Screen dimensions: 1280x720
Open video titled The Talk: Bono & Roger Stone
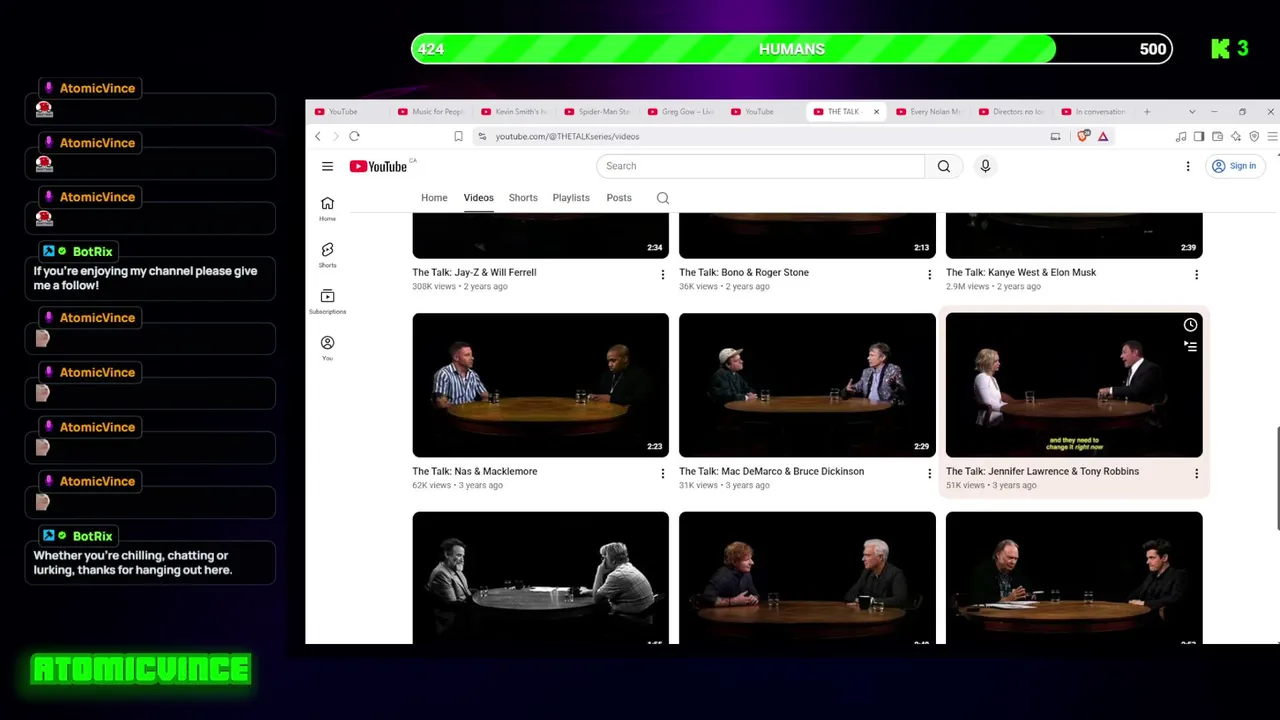pyautogui.click(x=744, y=272)
